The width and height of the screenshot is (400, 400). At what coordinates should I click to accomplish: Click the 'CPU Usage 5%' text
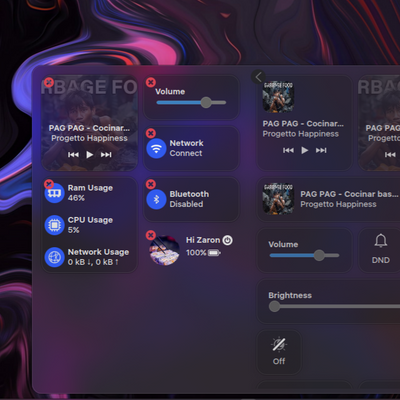click(x=90, y=225)
